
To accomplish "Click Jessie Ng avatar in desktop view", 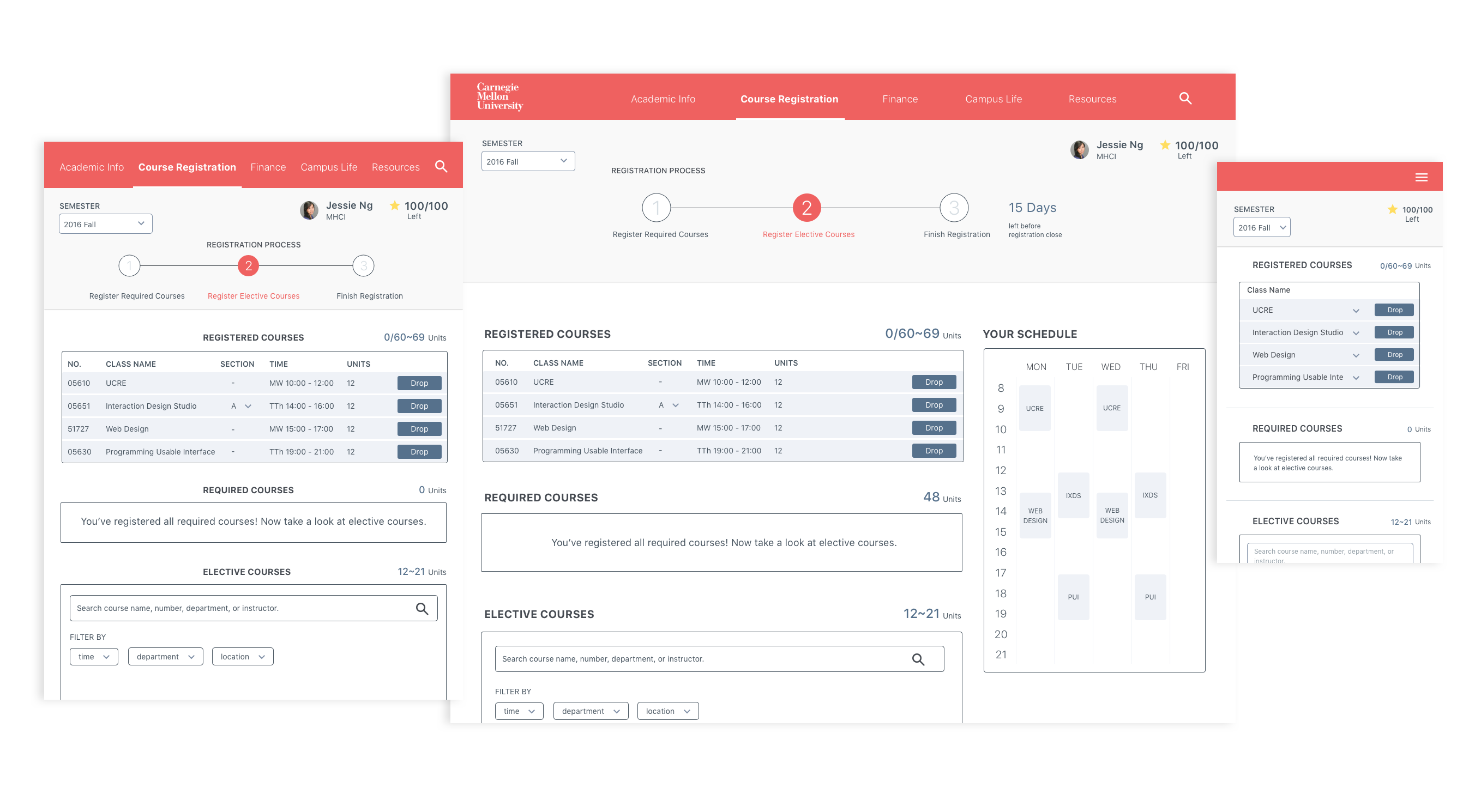I will tap(1079, 150).
